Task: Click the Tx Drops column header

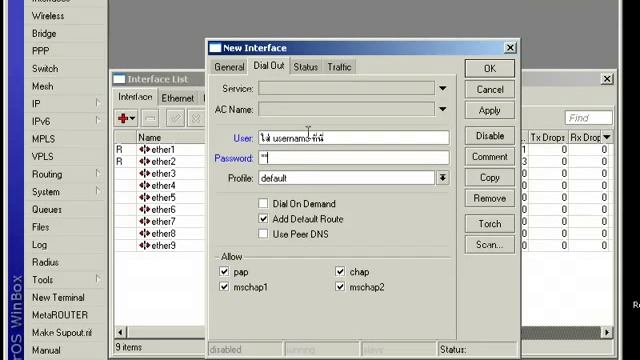Action: (547, 138)
